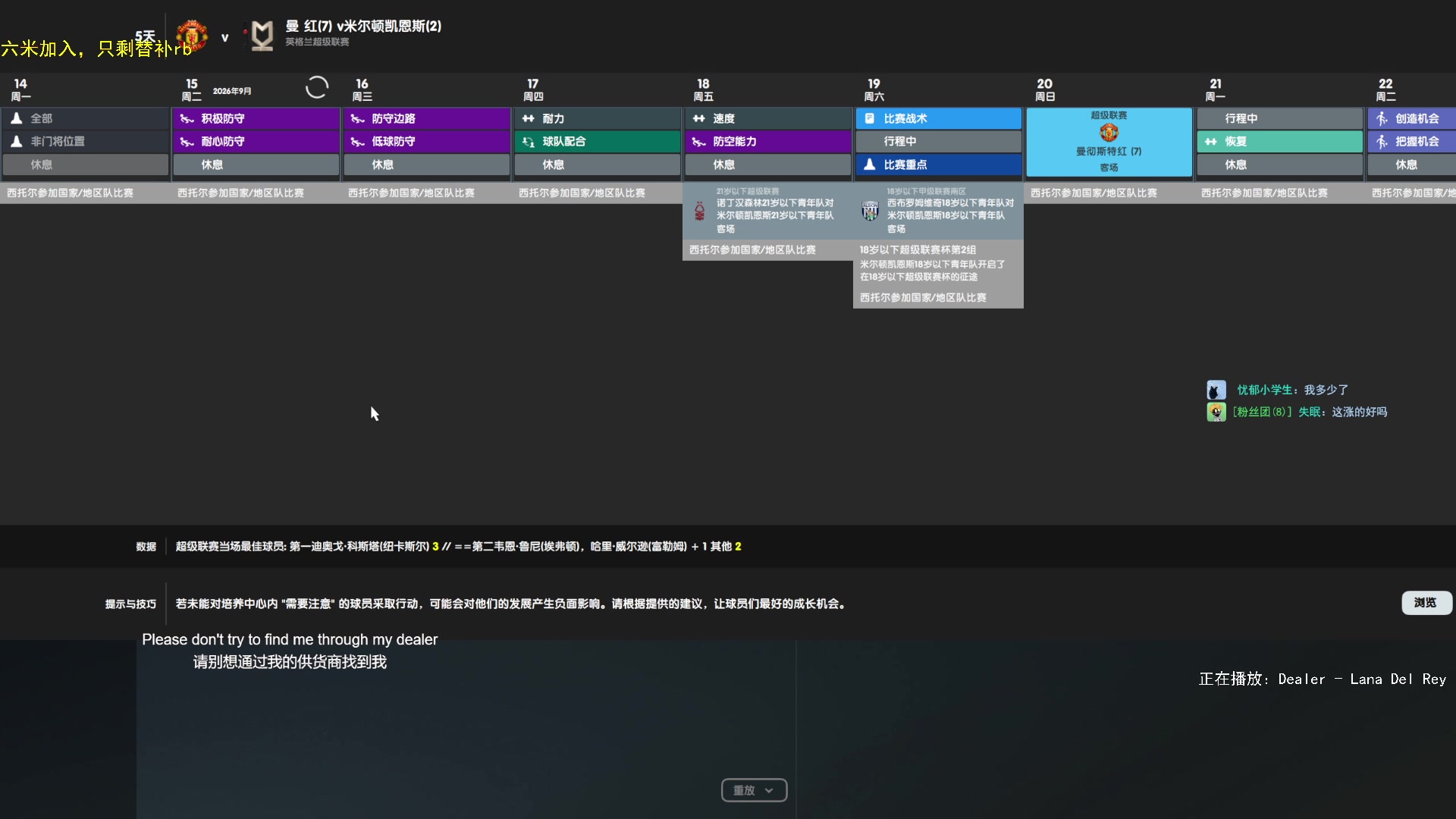The image size is (1456, 819).
Task: Open the 超级联赛 match at 曼彻斯特红 on Sunday 20
Action: (1109, 142)
